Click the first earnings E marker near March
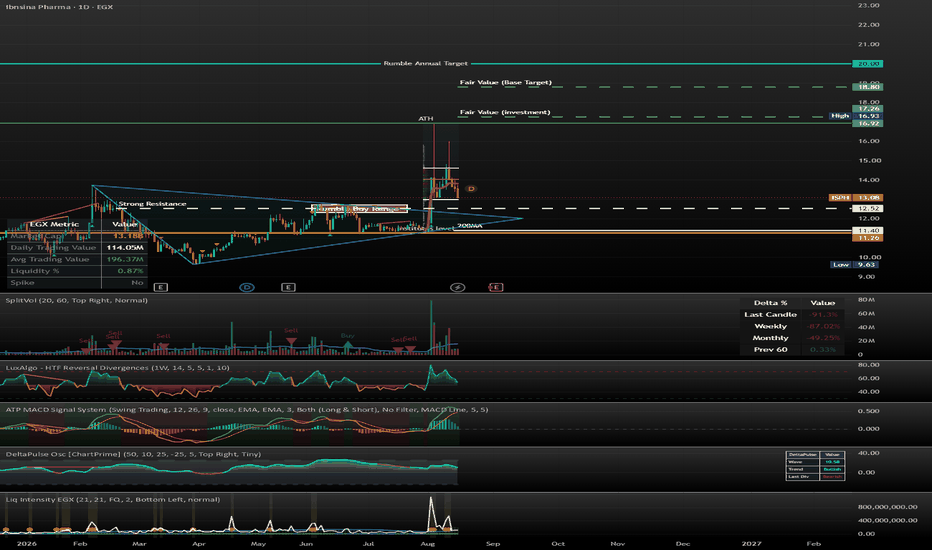The width and height of the screenshot is (932, 550). coord(160,287)
